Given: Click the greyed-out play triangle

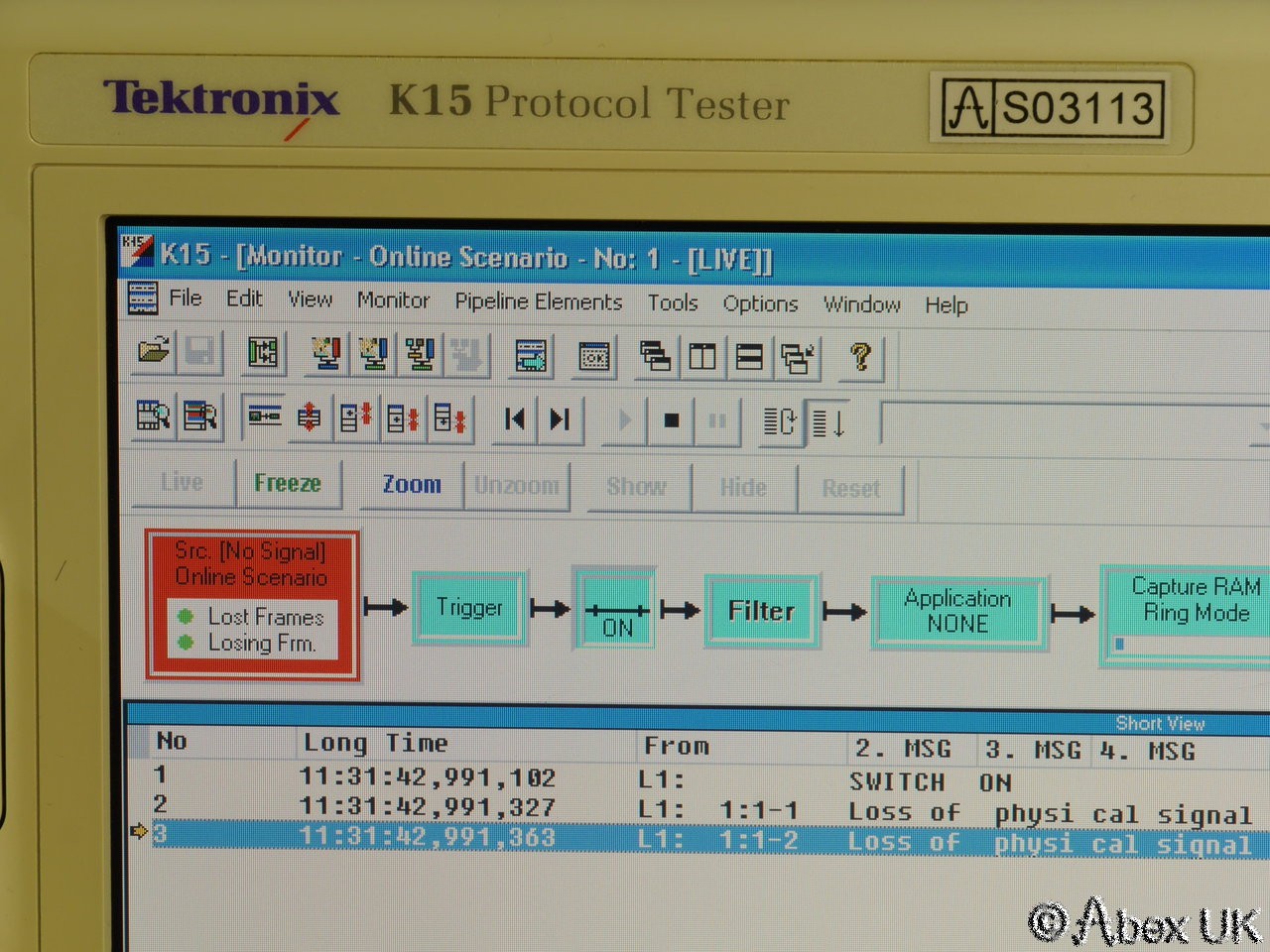Looking at the screenshot, I should pyautogui.click(x=624, y=421).
